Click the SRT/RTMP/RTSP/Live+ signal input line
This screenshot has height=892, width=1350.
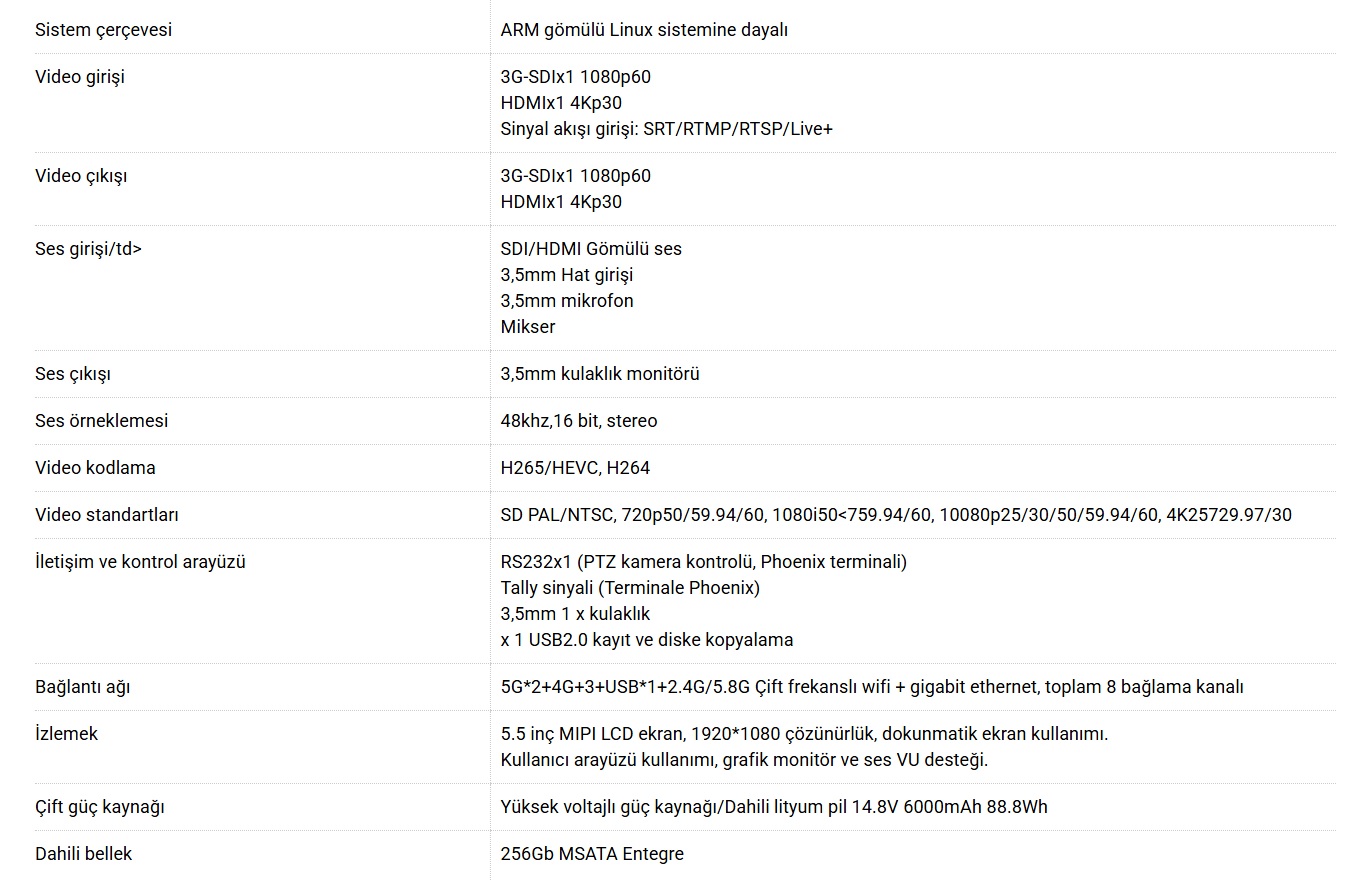(666, 129)
